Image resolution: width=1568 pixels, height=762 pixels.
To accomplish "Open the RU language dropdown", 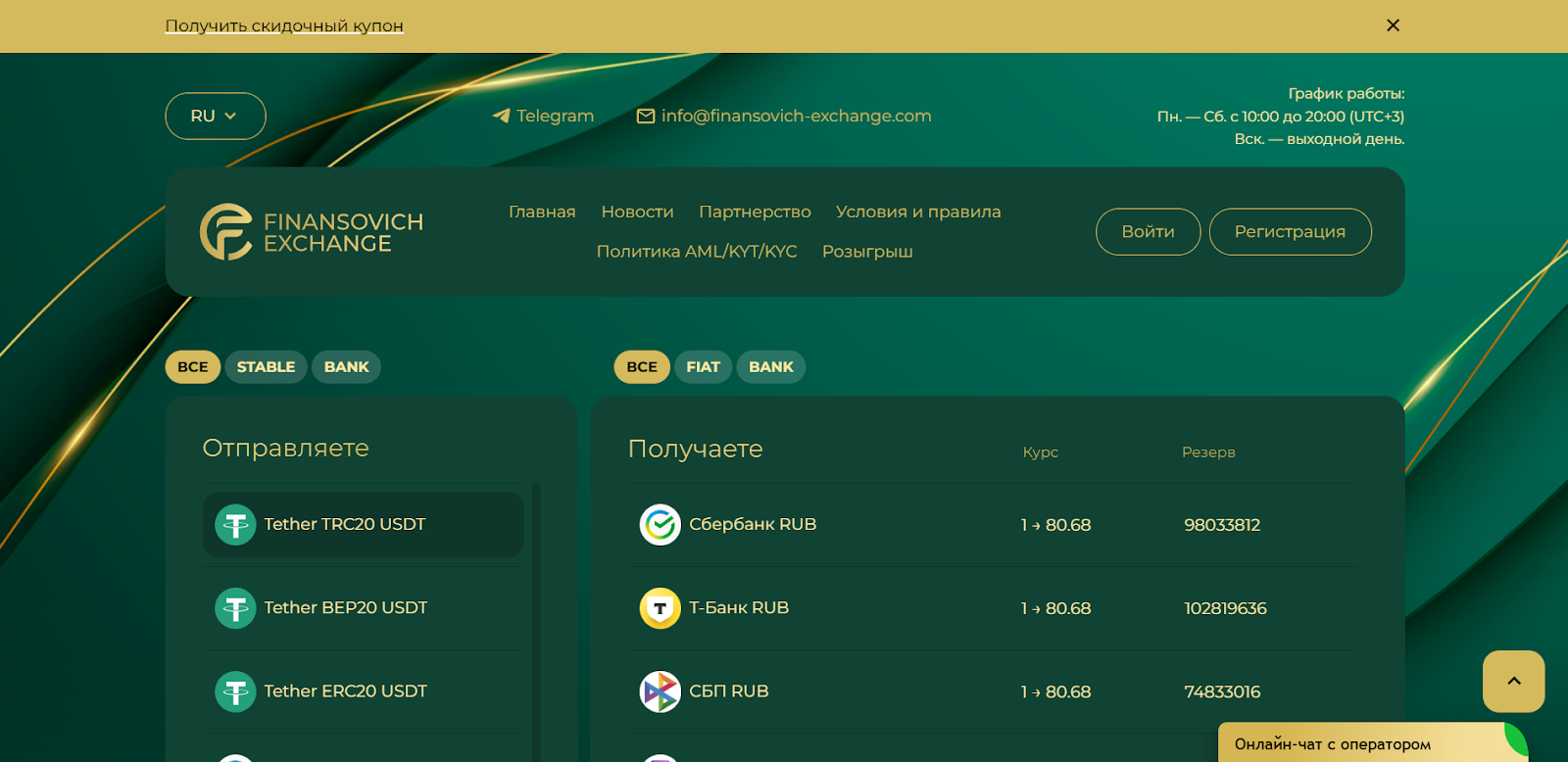I will point(216,116).
